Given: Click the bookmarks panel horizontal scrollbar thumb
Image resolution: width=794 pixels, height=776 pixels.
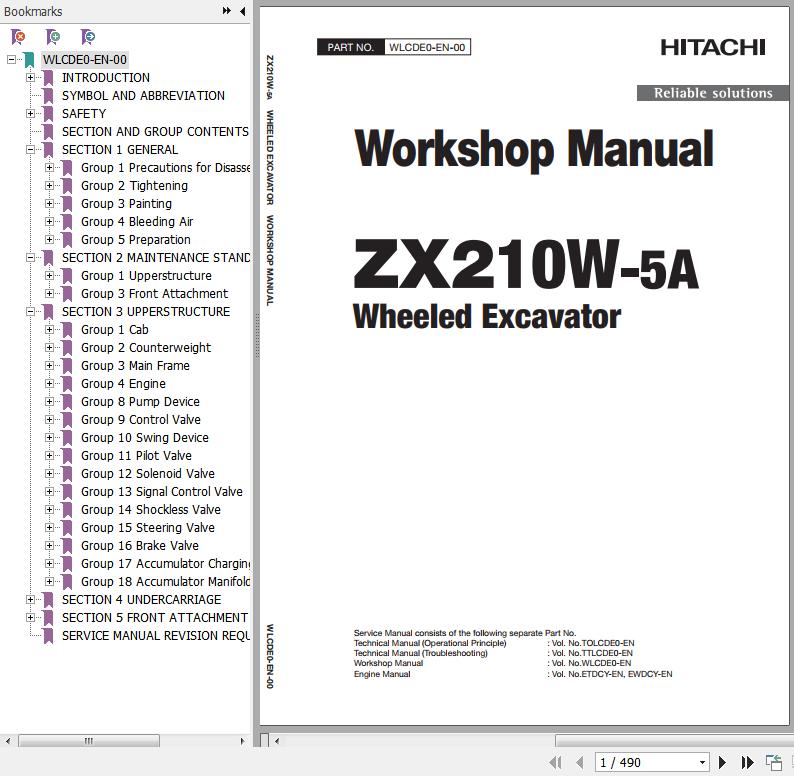Looking at the screenshot, I should (x=89, y=741).
